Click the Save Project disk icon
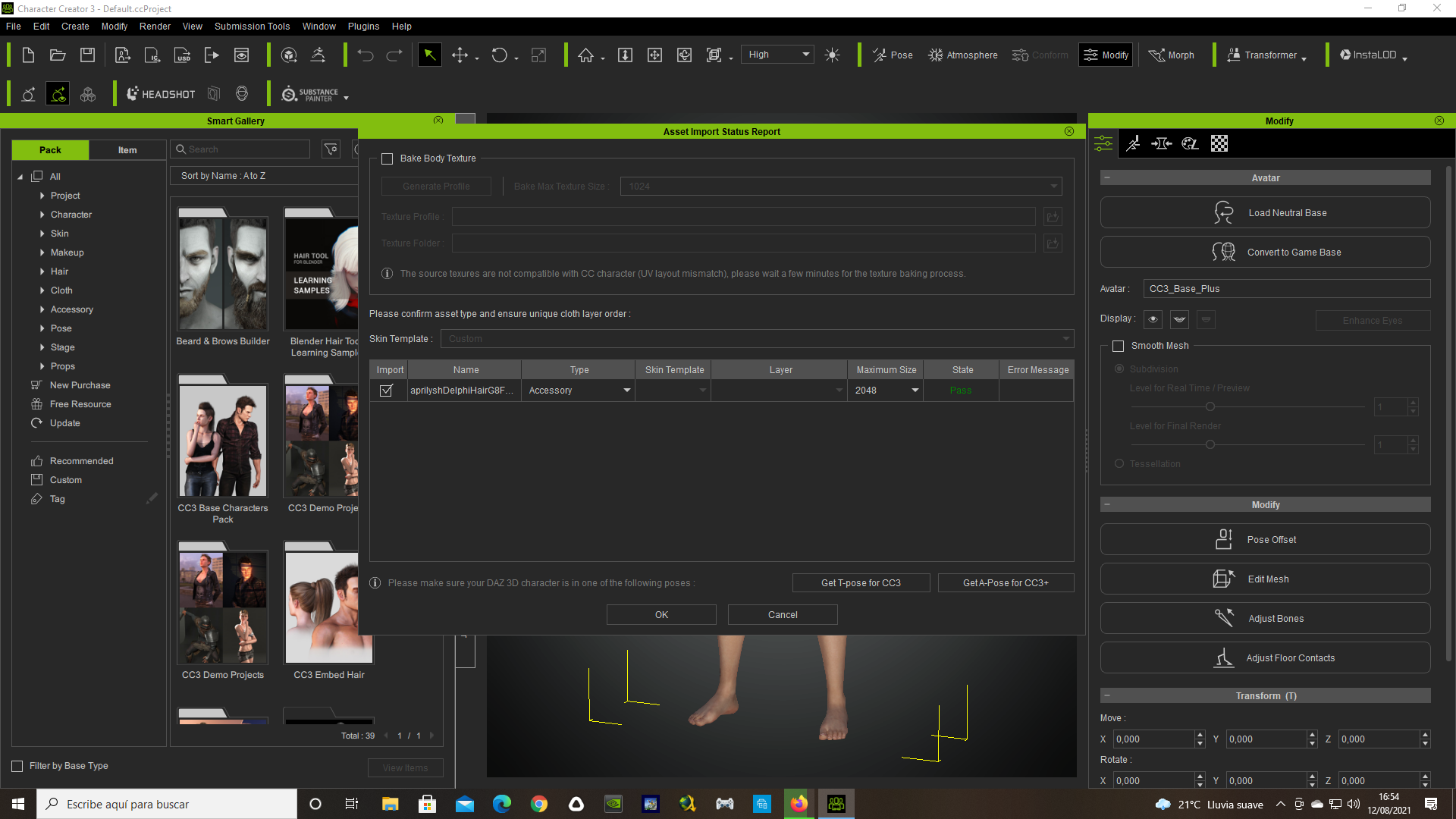The width and height of the screenshot is (1456, 819). (88, 55)
